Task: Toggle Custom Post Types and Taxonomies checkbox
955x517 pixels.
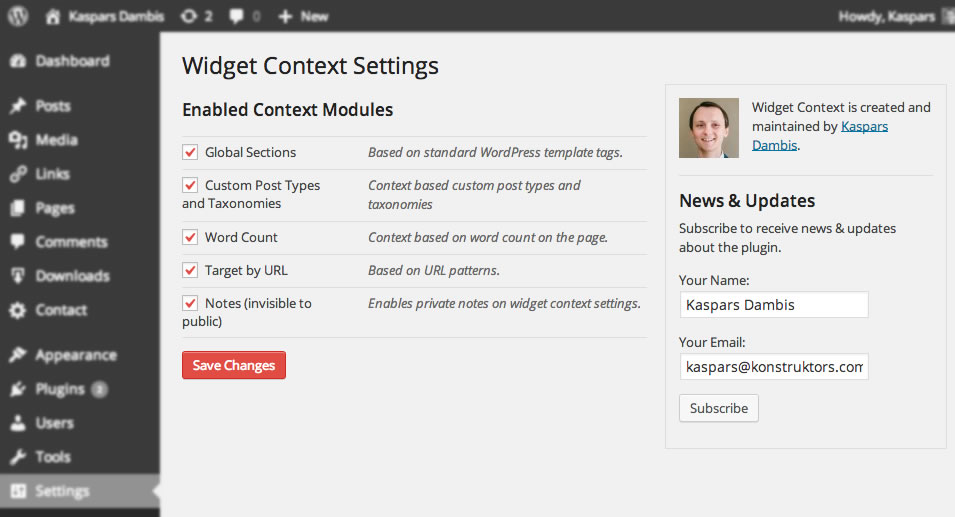Action: [190, 185]
